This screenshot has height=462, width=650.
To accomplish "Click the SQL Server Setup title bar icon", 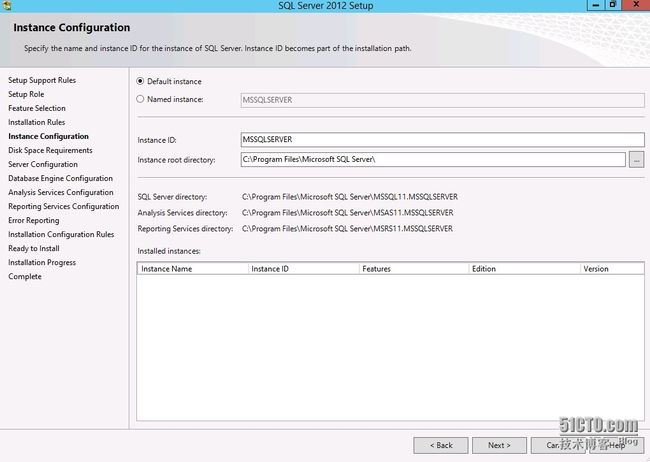I will 6,5.
